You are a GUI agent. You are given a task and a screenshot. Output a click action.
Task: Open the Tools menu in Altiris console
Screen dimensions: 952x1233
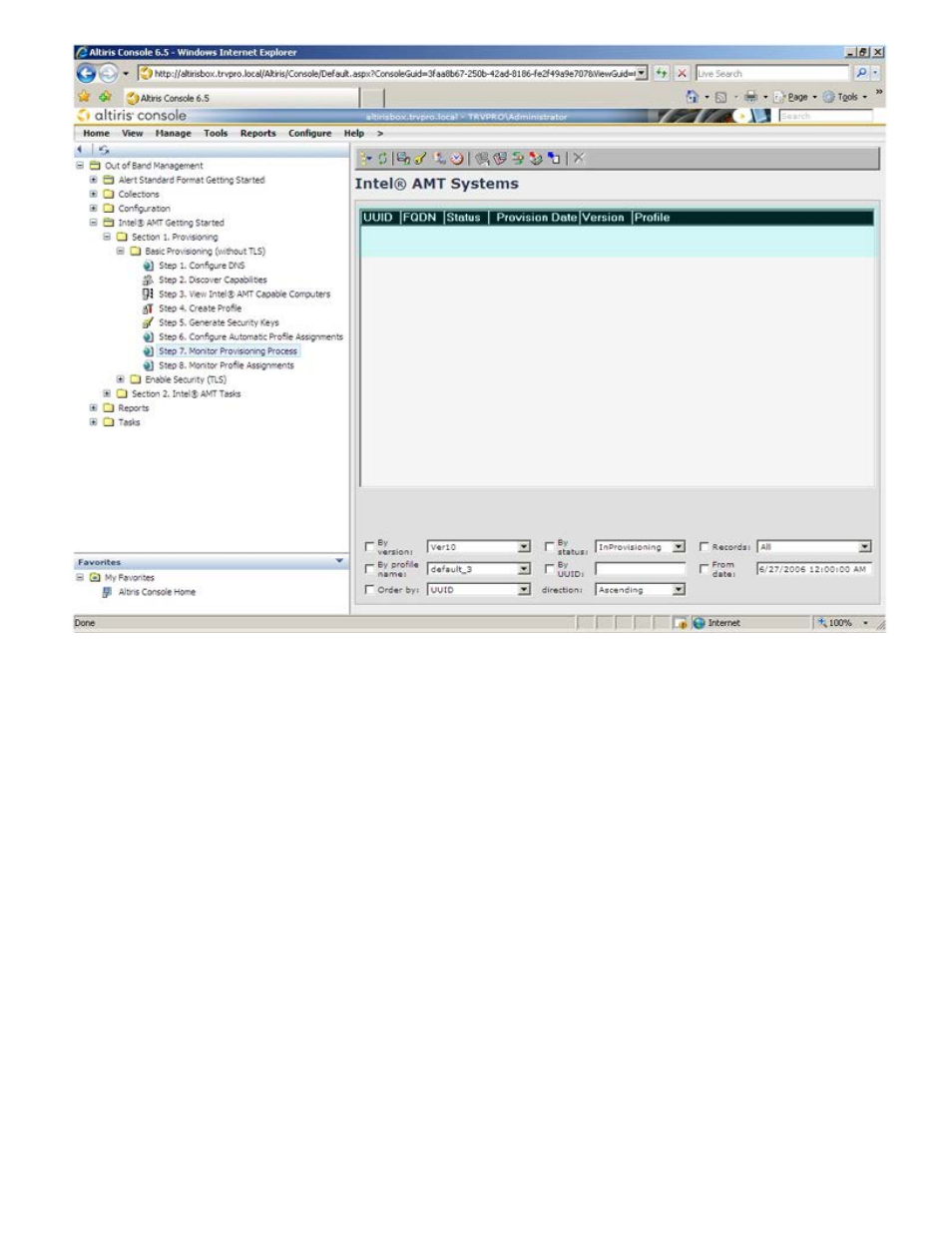point(216,133)
